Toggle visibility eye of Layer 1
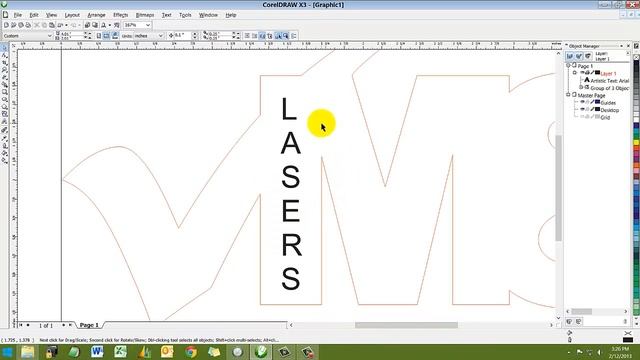The width and height of the screenshot is (640, 360). pyautogui.click(x=582, y=73)
